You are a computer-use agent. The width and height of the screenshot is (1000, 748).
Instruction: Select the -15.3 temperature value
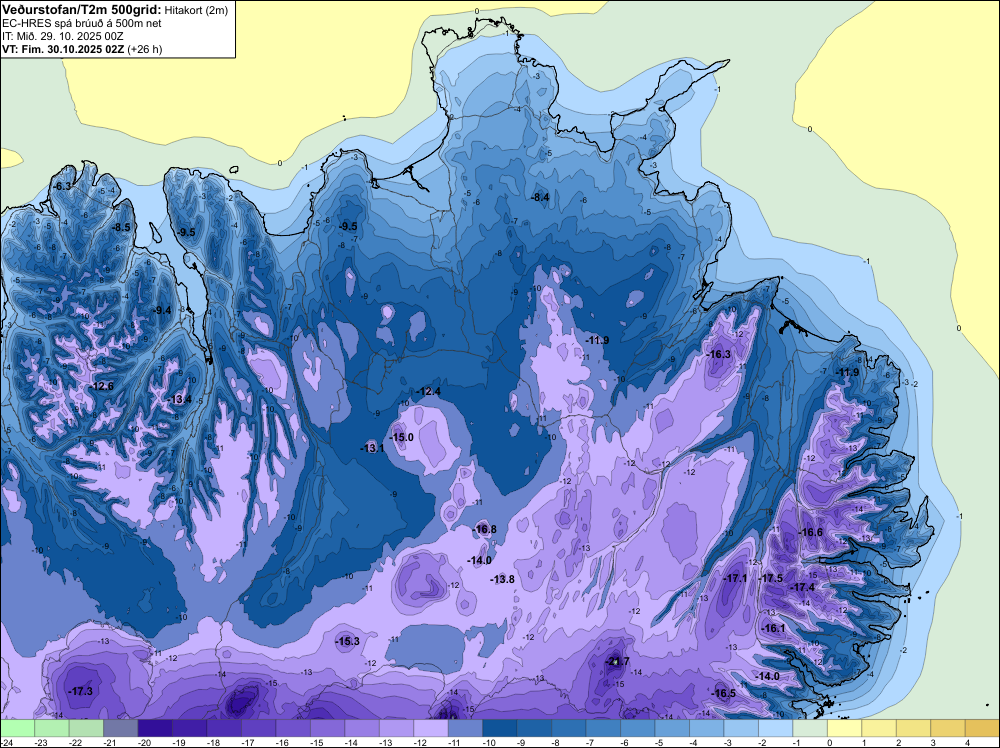pyautogui.click(x=348, y=642)
